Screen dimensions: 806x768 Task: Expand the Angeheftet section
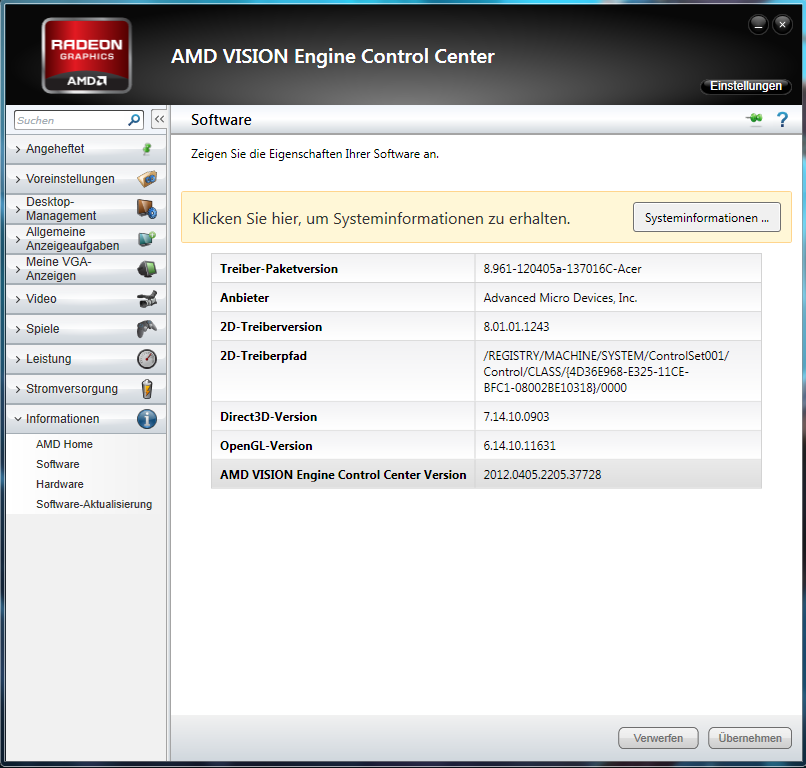[86, 149]
